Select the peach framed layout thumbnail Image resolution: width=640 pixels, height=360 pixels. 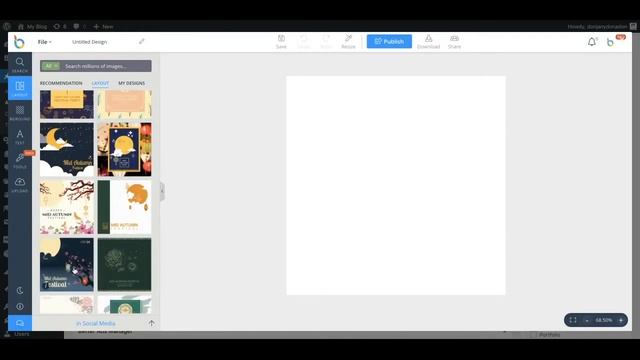pyautogui.click(x=124, y=104)
